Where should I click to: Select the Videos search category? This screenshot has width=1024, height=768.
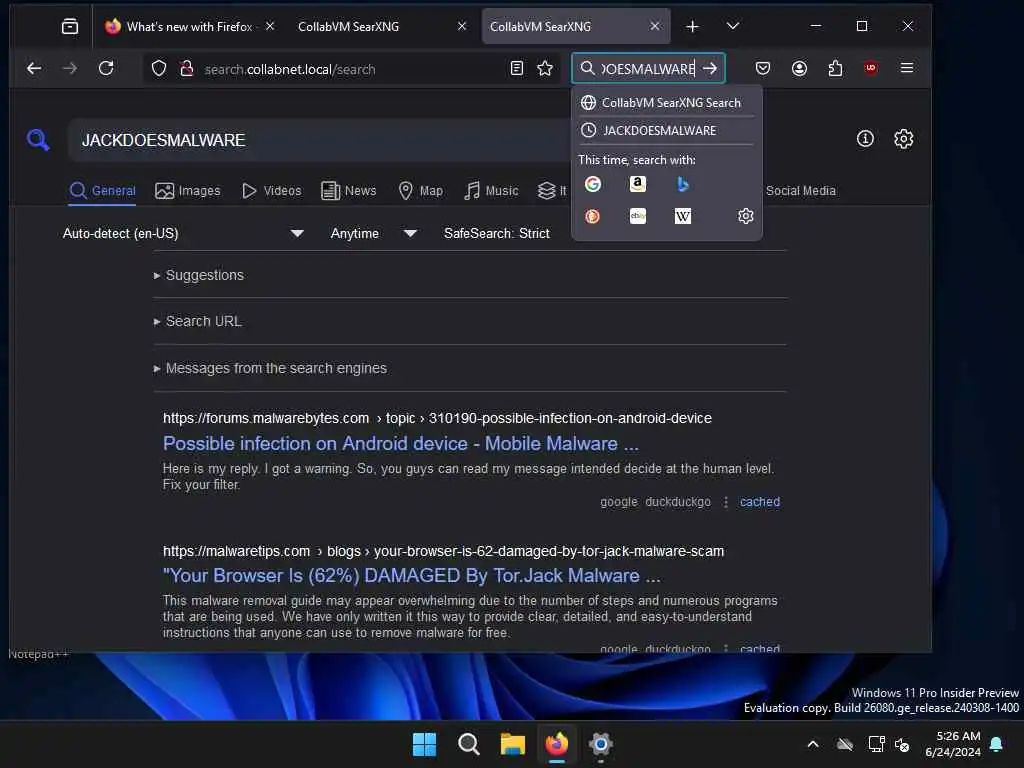pos(272,191)
